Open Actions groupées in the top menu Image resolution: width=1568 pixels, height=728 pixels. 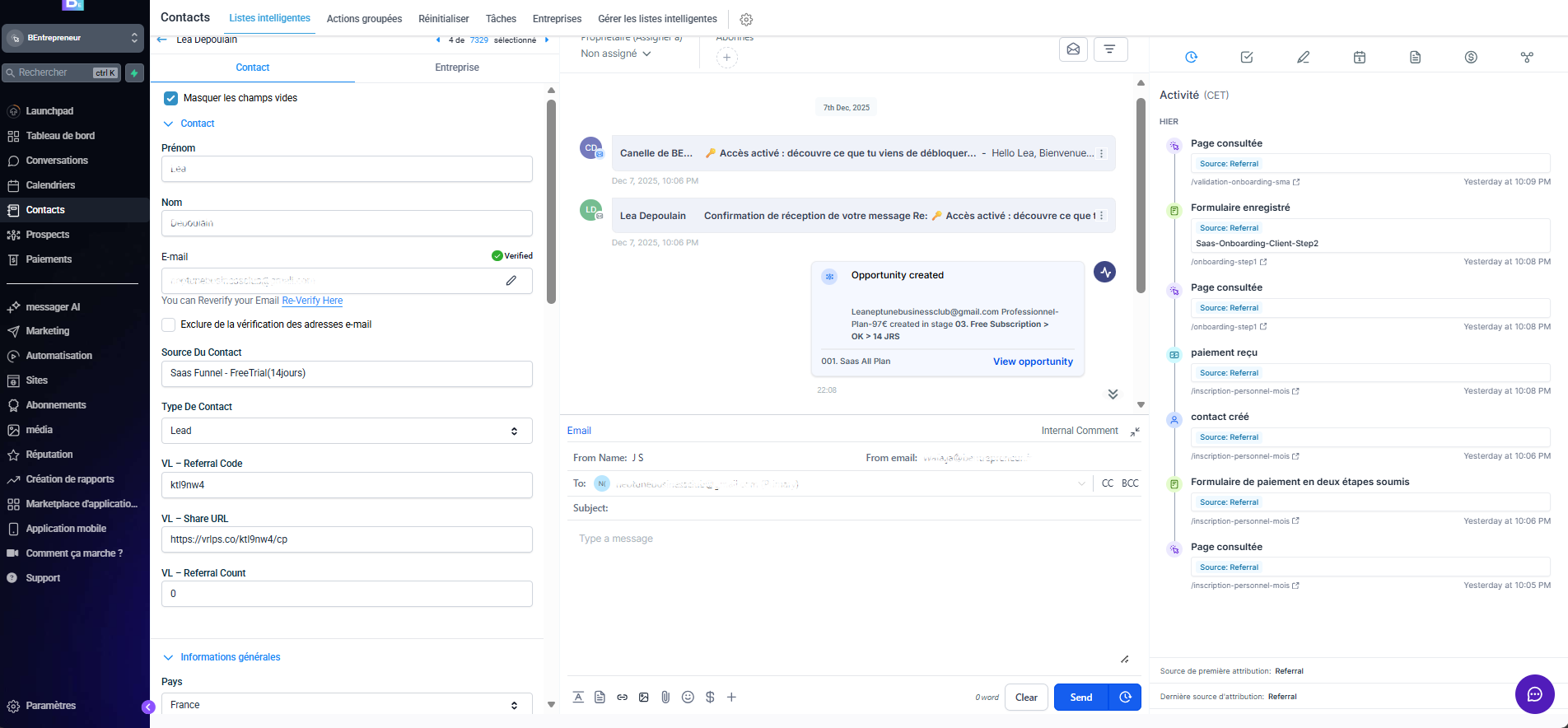tap(364, 19)
